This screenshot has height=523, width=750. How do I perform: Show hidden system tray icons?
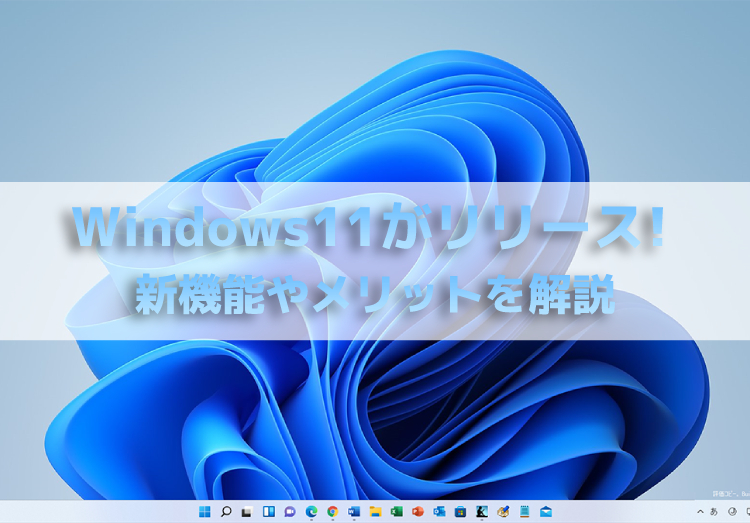point(700,512)
